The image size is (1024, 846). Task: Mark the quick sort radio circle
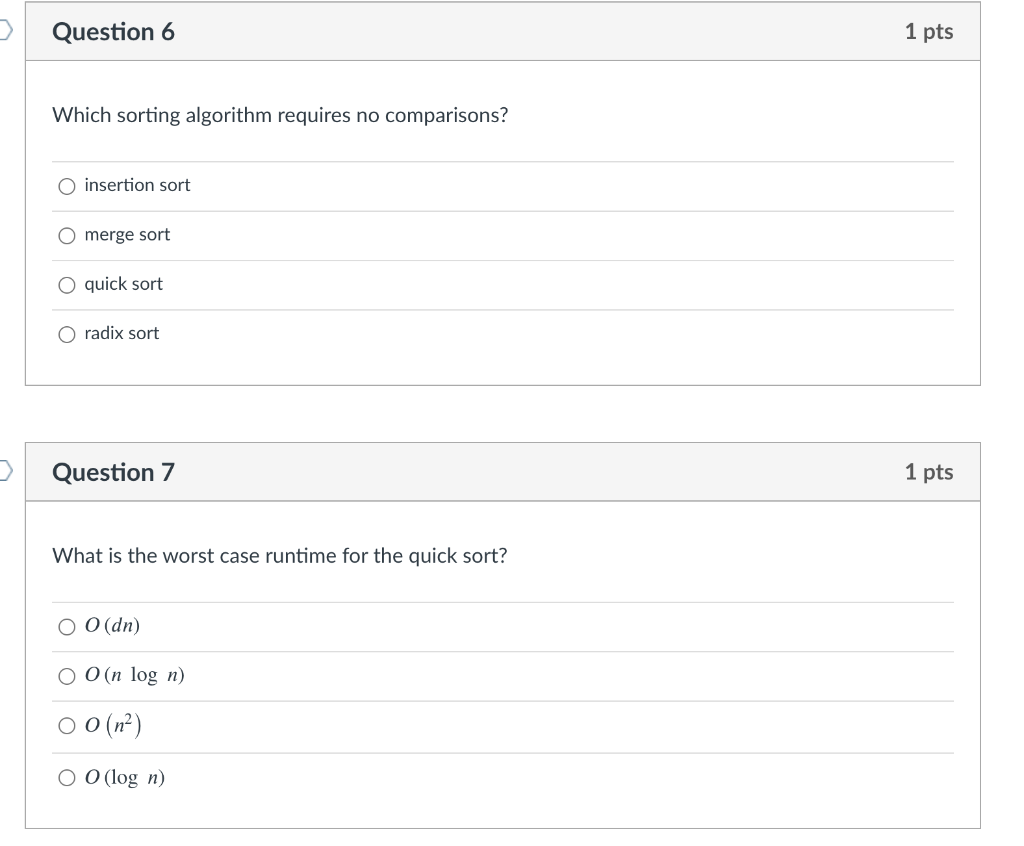pyautogui.click(x=67, y=285)
